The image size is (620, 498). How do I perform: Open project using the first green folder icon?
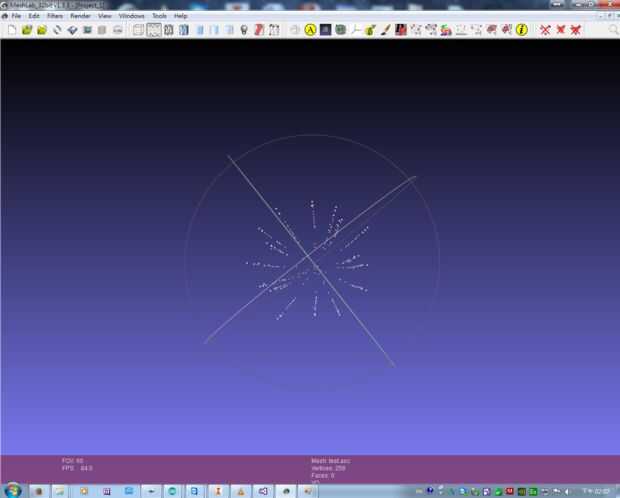pos(27,30)
